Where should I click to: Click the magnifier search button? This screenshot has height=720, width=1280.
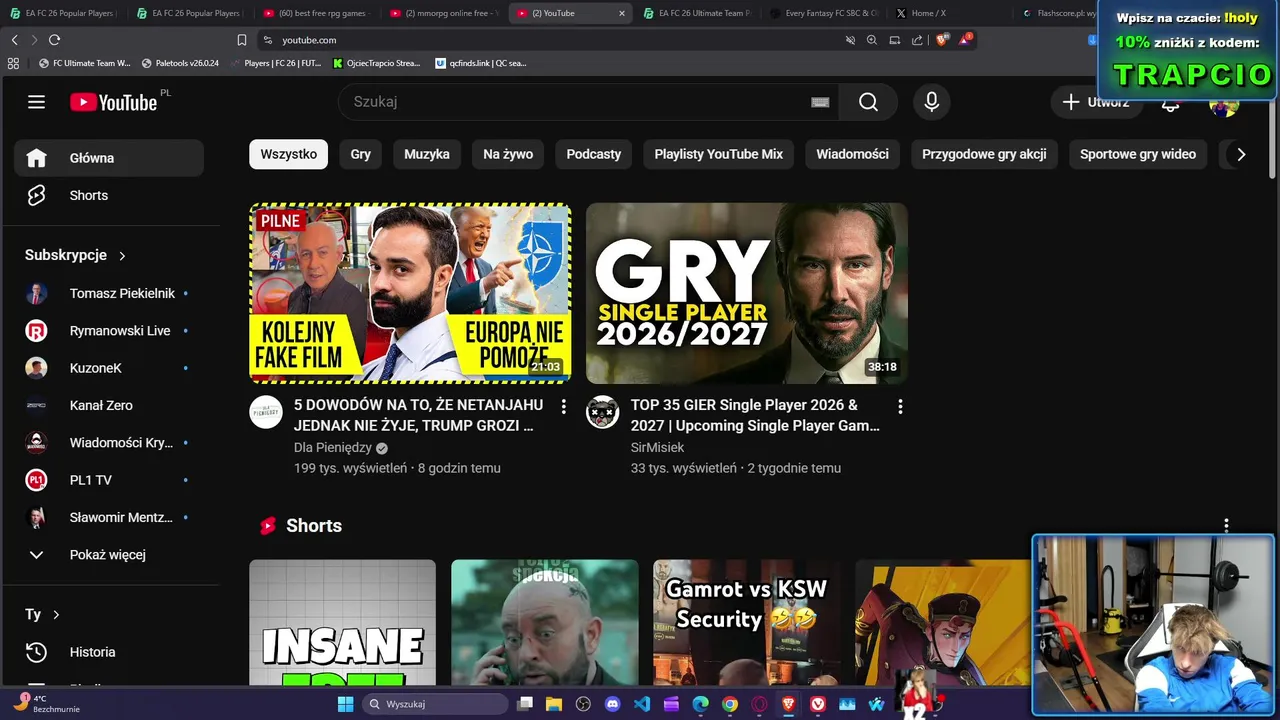click(868, 102)
